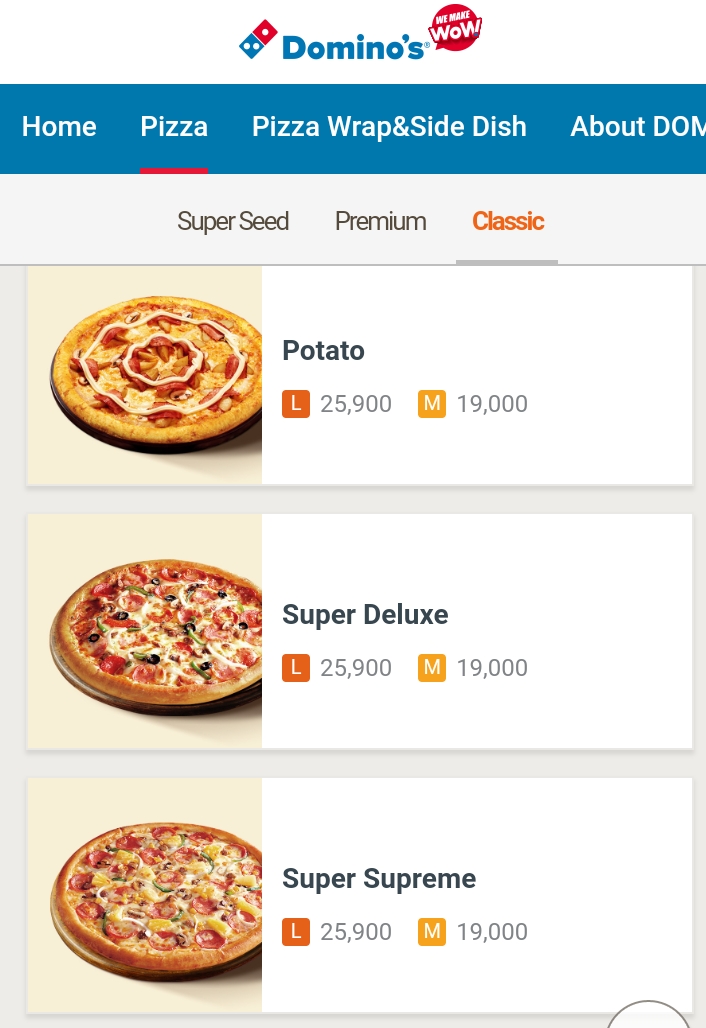Go to the Home menu item
The image size is (706, 1028).
[x=59, y=127]
